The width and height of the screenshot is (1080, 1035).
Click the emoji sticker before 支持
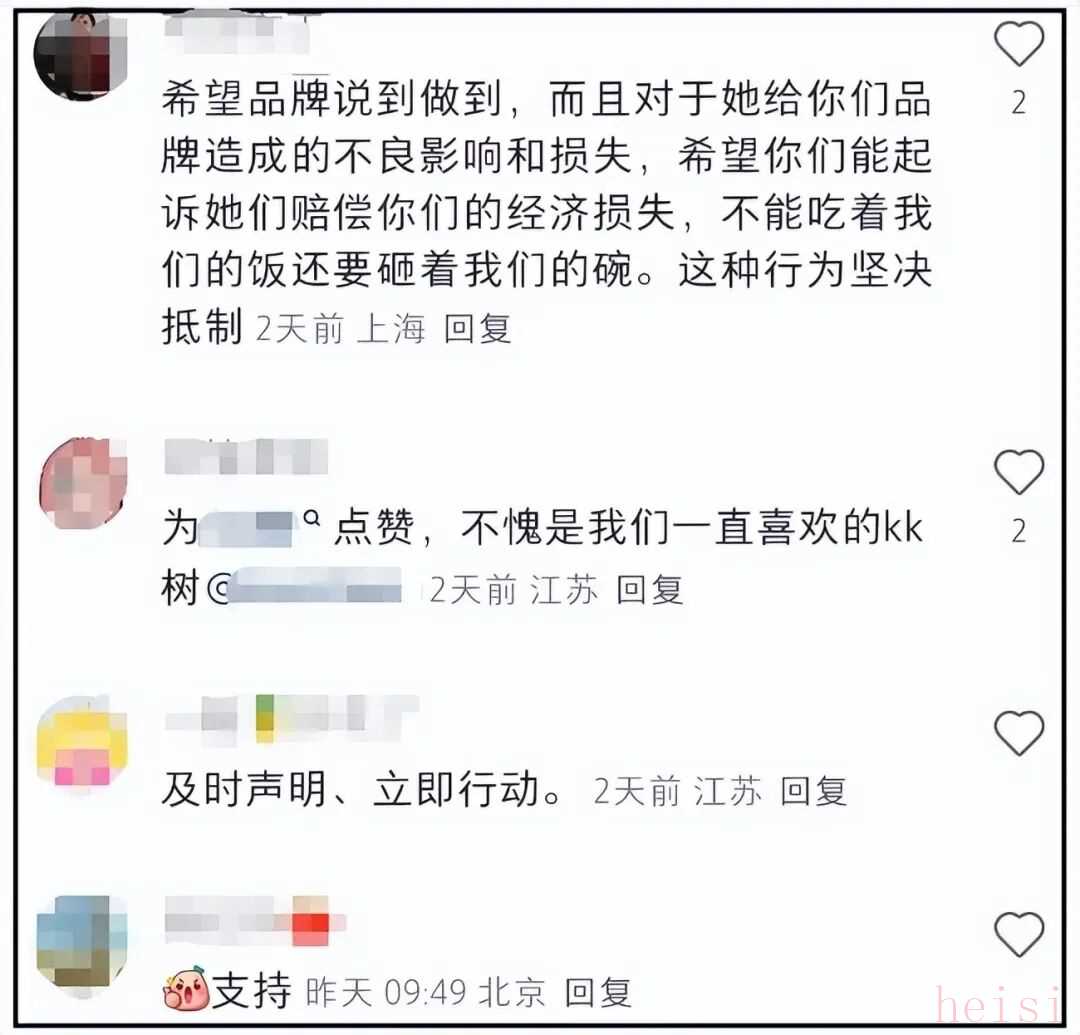point(186,990)
